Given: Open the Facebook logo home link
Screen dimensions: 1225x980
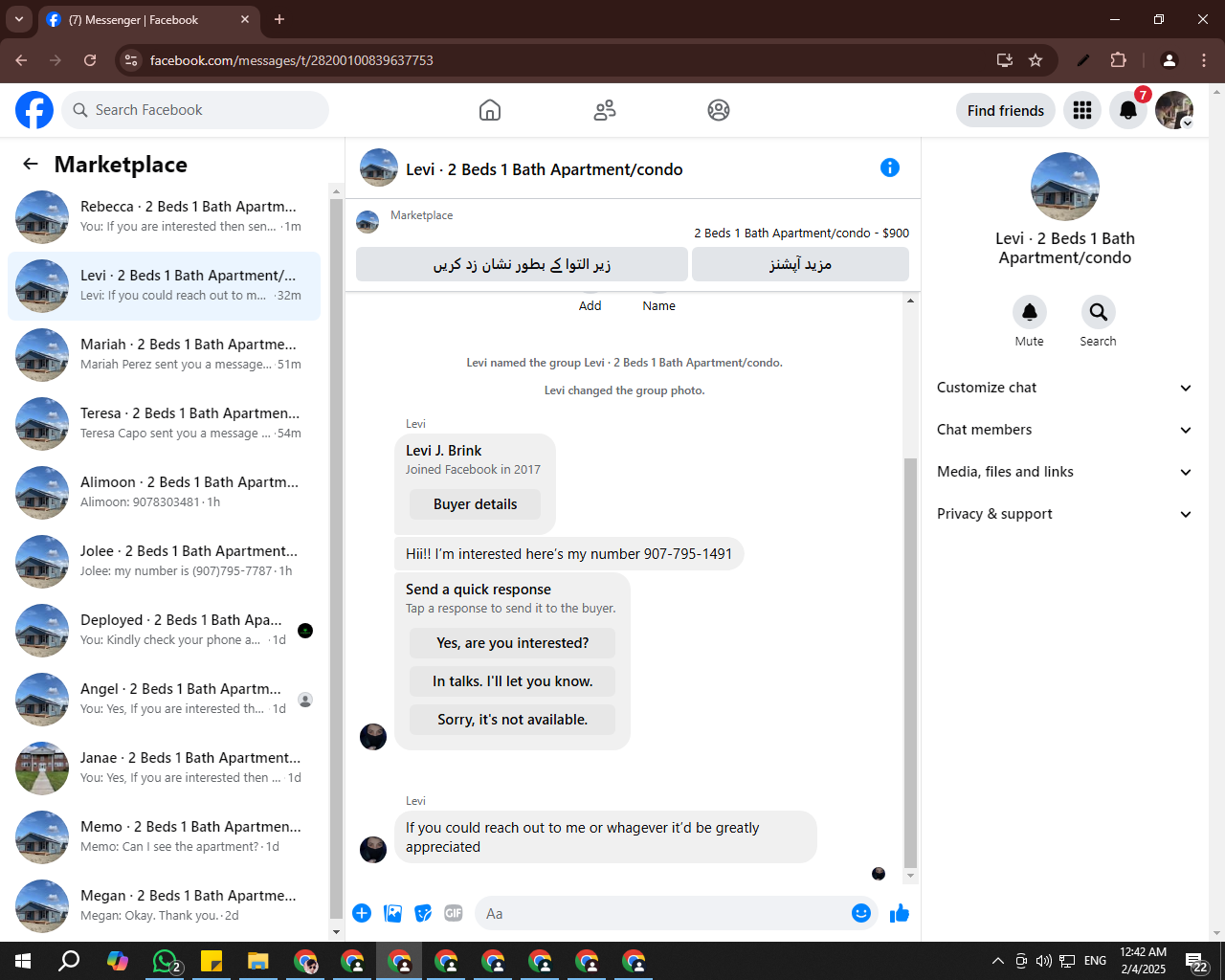Looking at the screenshot, I should pos(34,110).
